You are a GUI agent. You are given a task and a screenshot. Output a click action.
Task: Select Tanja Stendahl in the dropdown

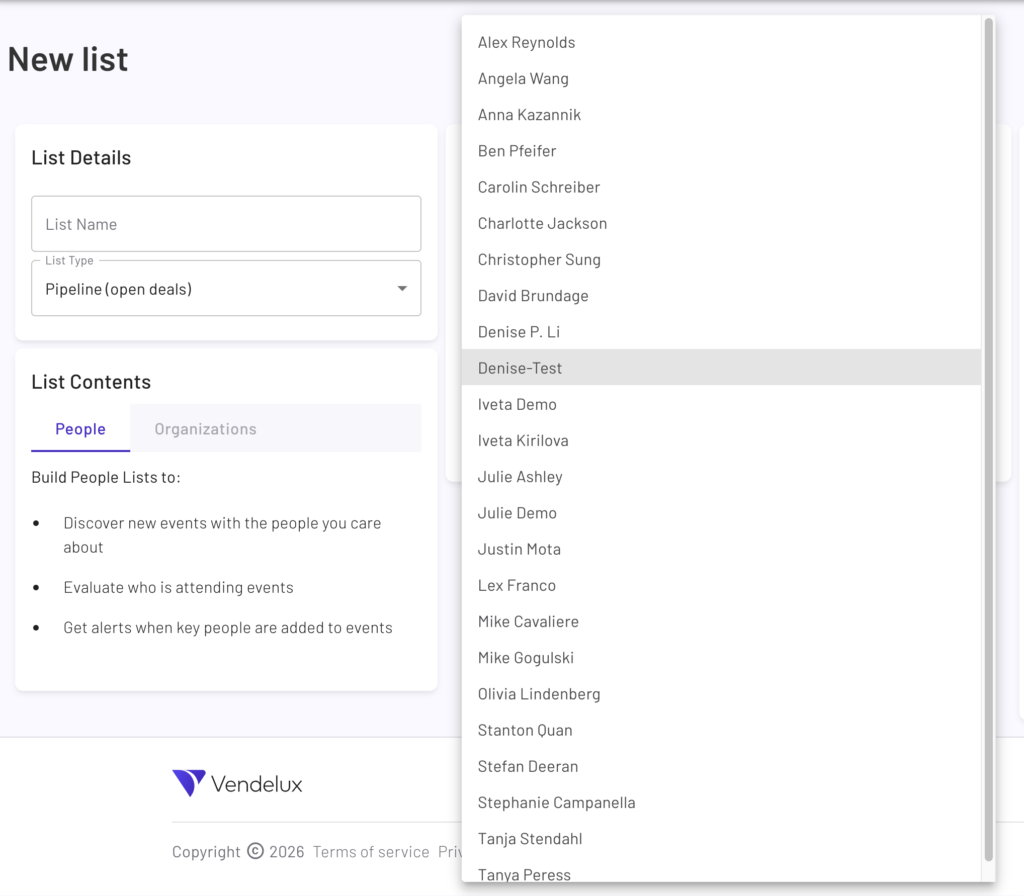click(x=529, y=839)
